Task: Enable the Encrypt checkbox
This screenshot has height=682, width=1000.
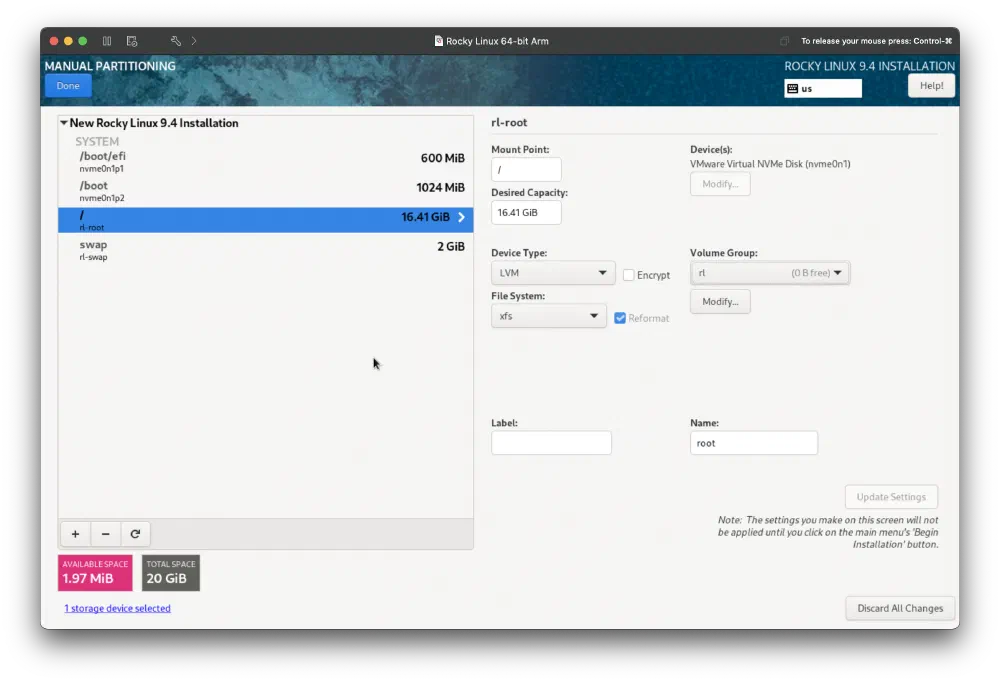Action: (x=629, y=275)
